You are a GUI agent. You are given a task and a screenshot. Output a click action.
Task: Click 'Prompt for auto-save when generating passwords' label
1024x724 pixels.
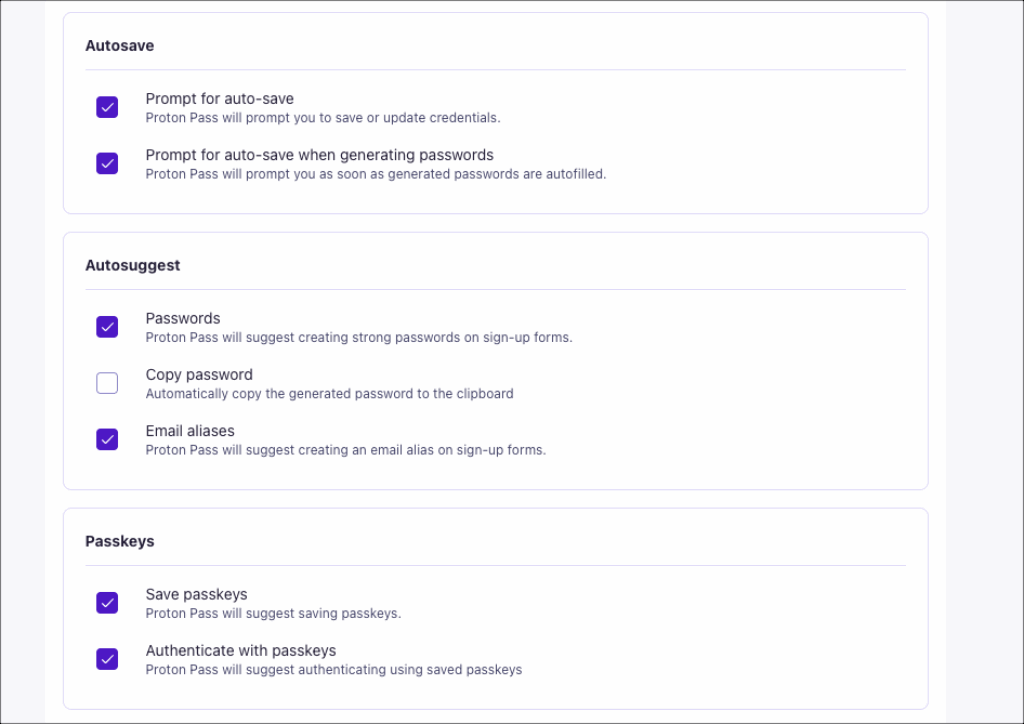point(319,155)
